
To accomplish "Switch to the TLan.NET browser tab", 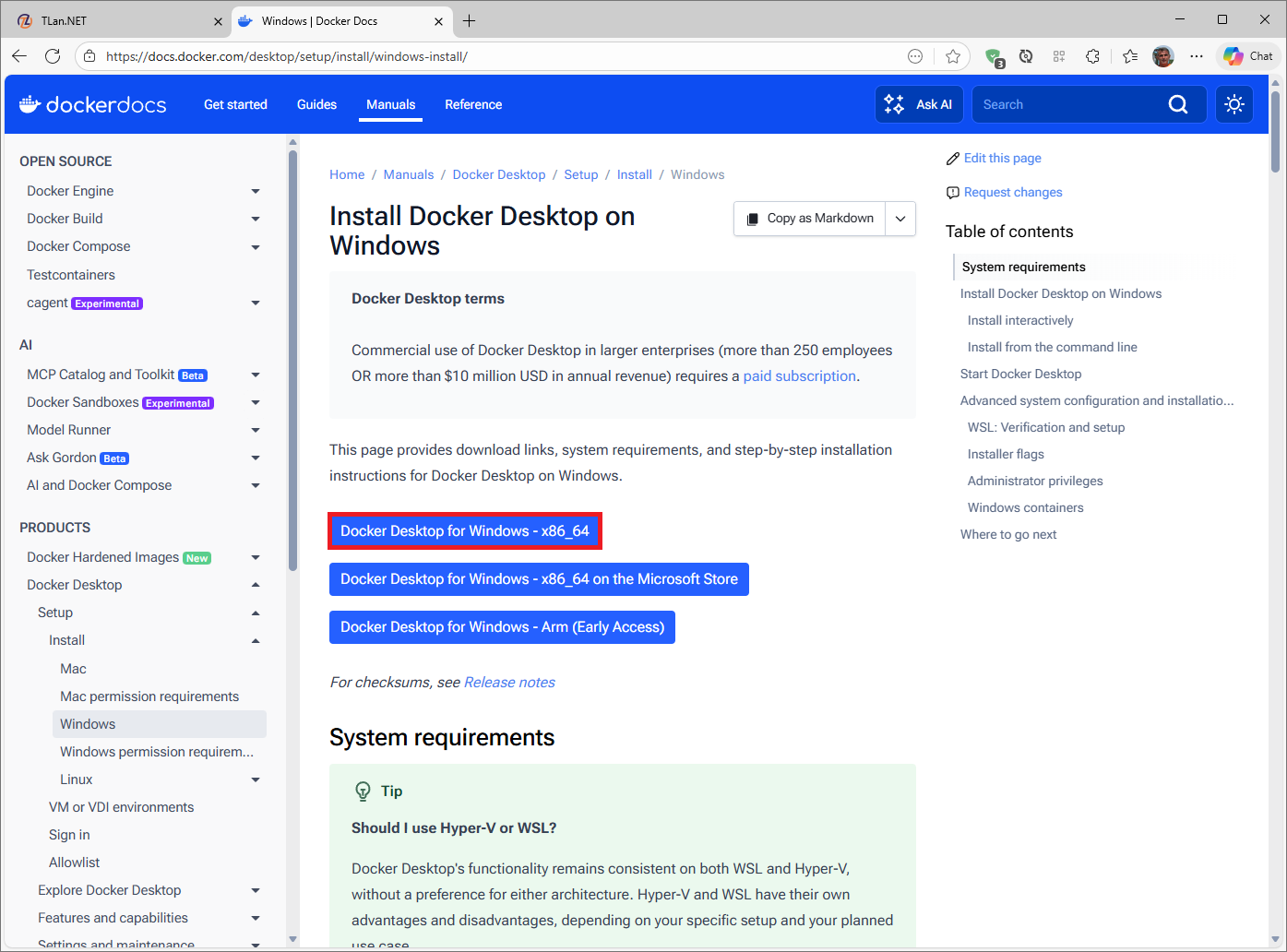I will (115, 20).
